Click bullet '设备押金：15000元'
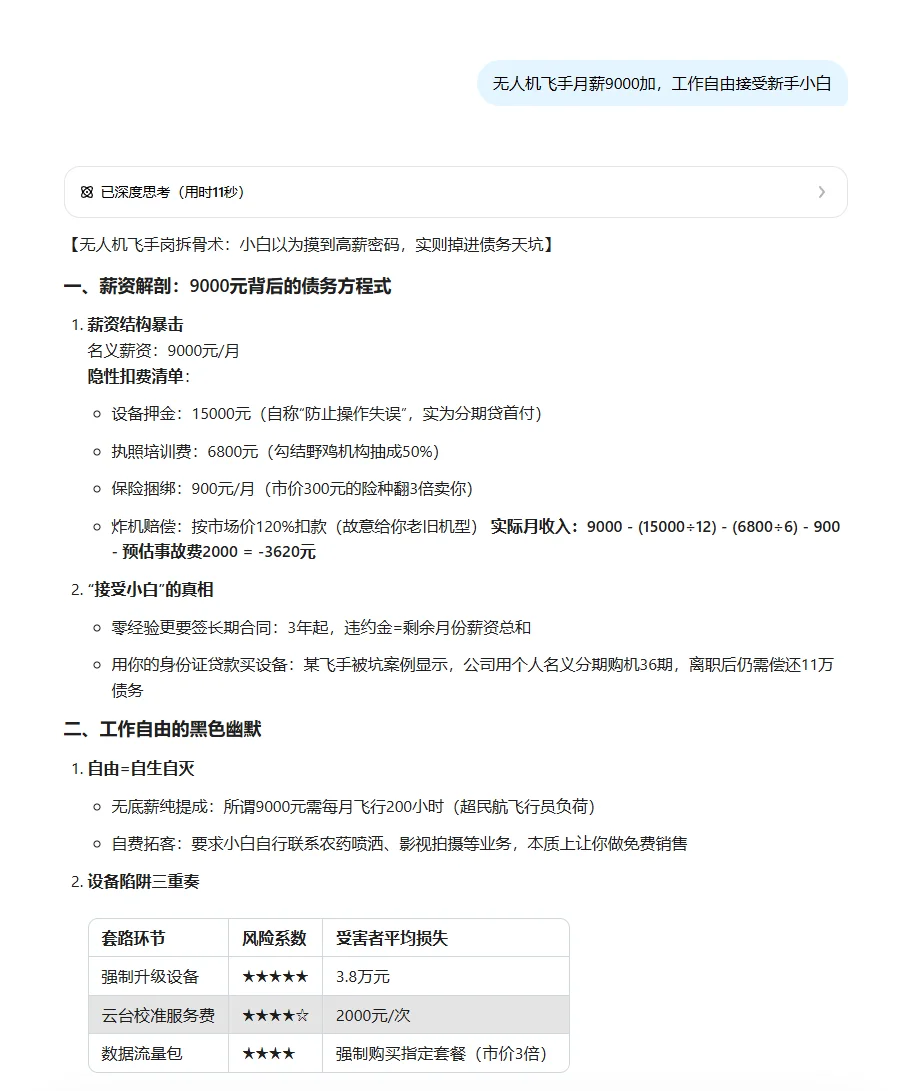 point(326,414)
